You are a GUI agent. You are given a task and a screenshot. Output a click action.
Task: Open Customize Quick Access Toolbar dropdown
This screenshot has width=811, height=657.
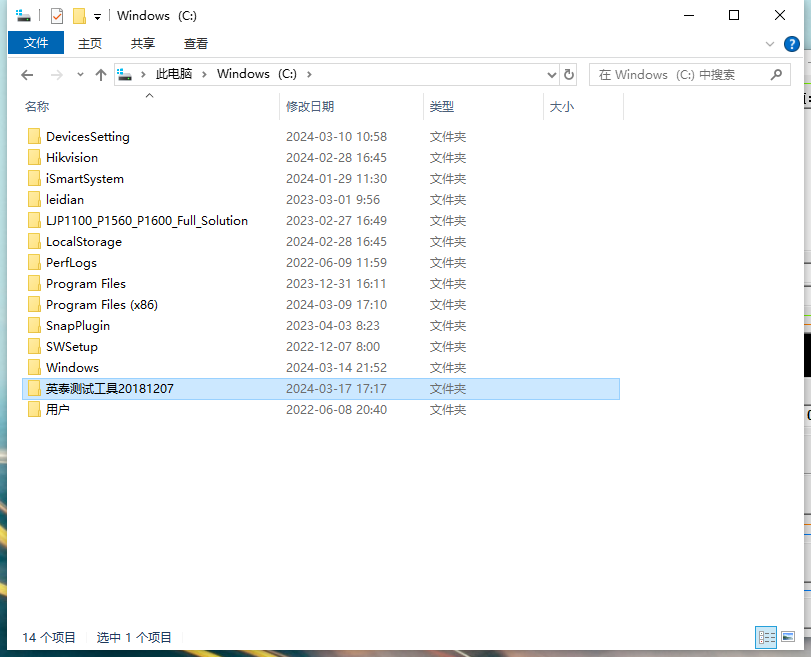97,17
